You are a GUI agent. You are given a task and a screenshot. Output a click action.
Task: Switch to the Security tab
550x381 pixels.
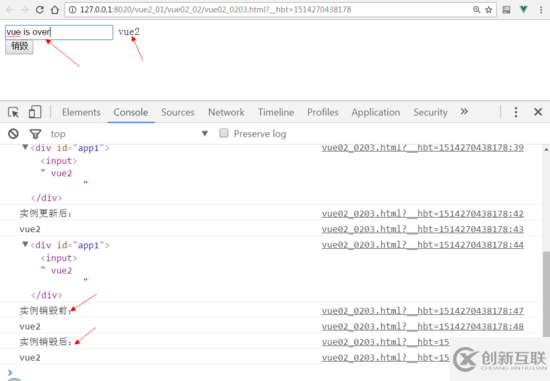(430, 112)
